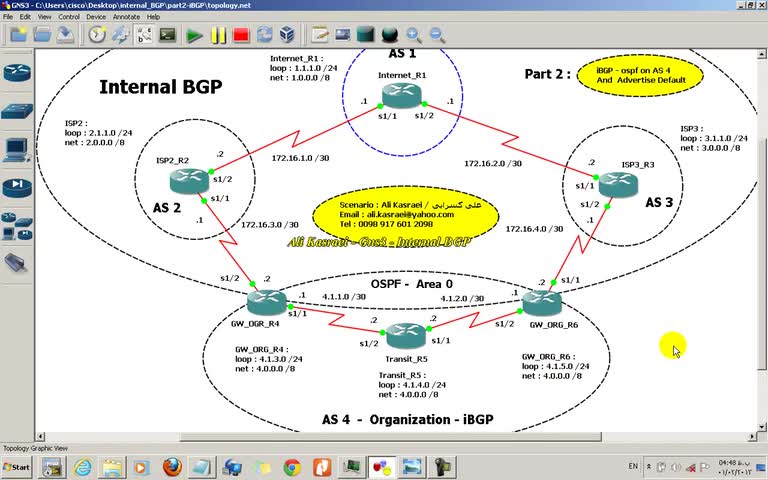Click the 'Part 2 :' label
This screenshot has height=480, width=768.
coord(548,74)
